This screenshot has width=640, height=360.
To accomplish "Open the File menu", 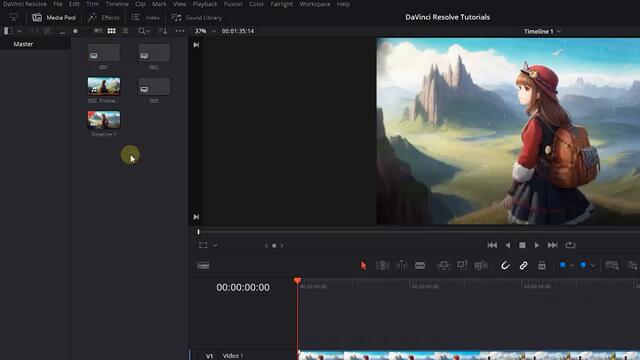I will coord(58,4).
